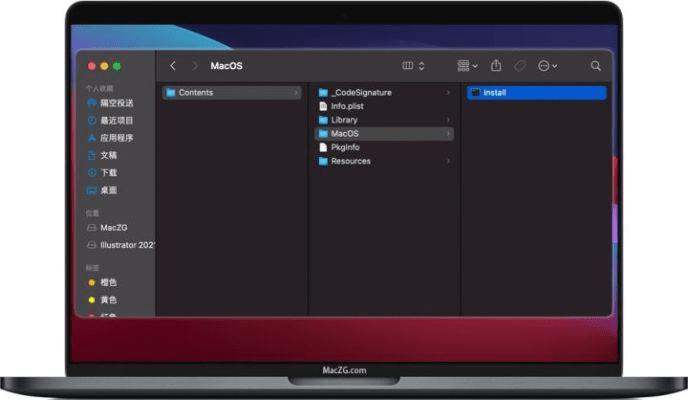Open the Finder search magnifier
Image resolution: width=688 pixels, height=400 pixels.
[595, 66]
